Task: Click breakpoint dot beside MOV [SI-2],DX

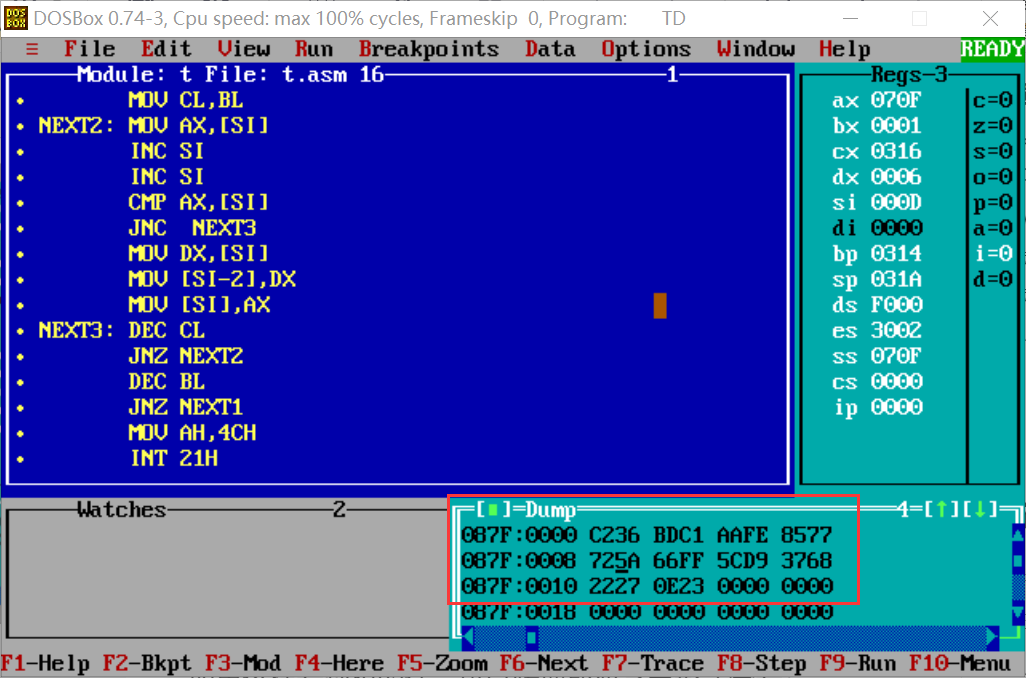Action: [20, 279]
